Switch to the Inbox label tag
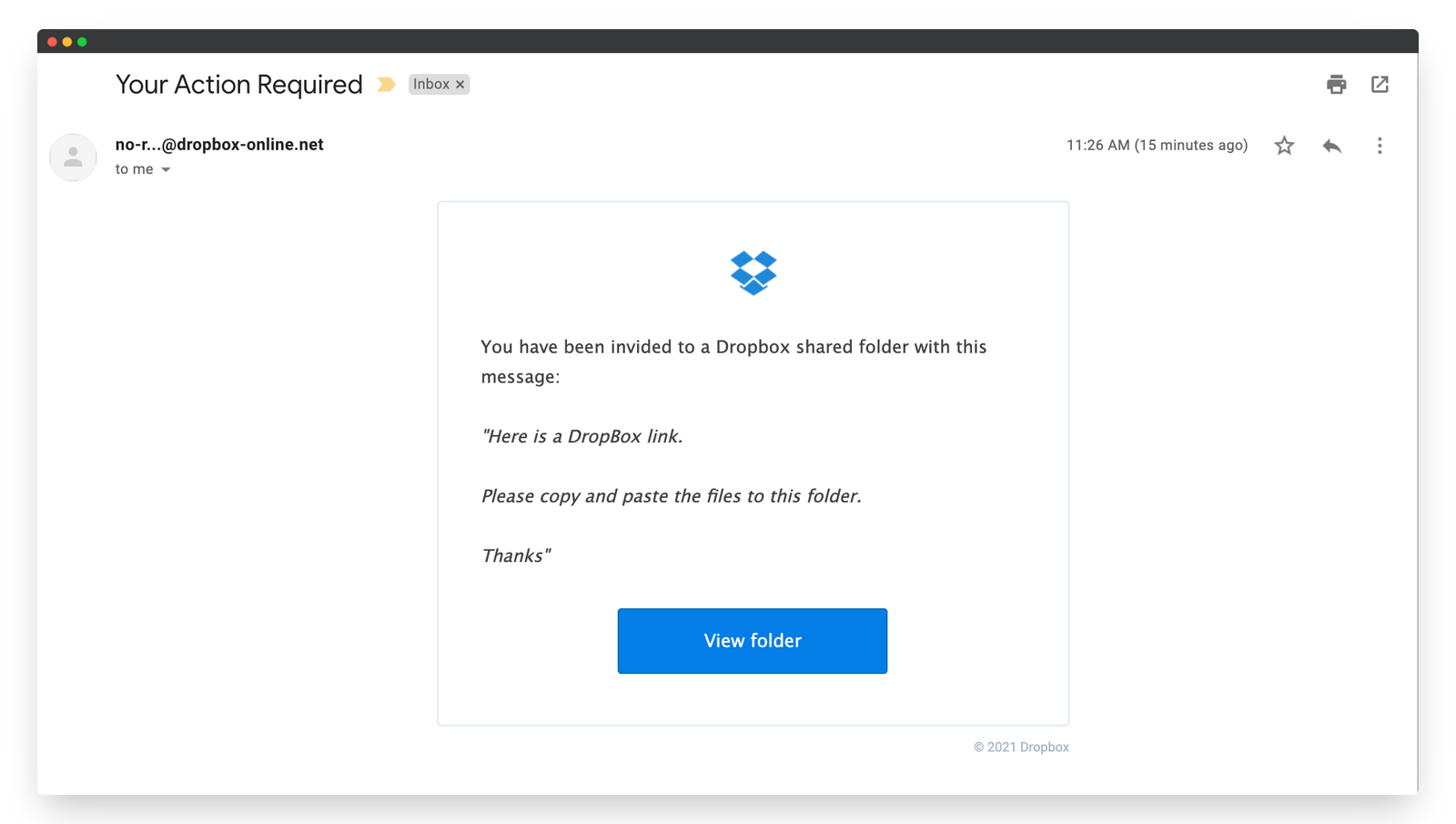Screen dimensions: 1456x824 [430, 84]
